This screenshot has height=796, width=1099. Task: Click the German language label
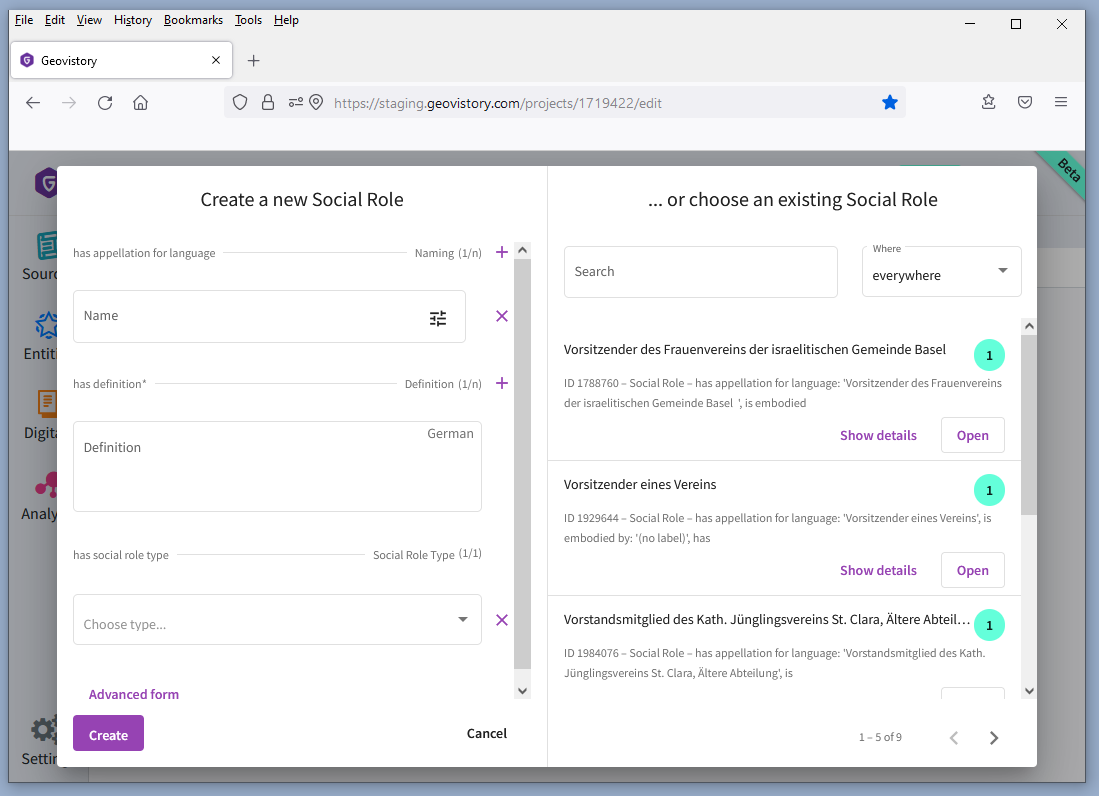(x=451, y=434)
